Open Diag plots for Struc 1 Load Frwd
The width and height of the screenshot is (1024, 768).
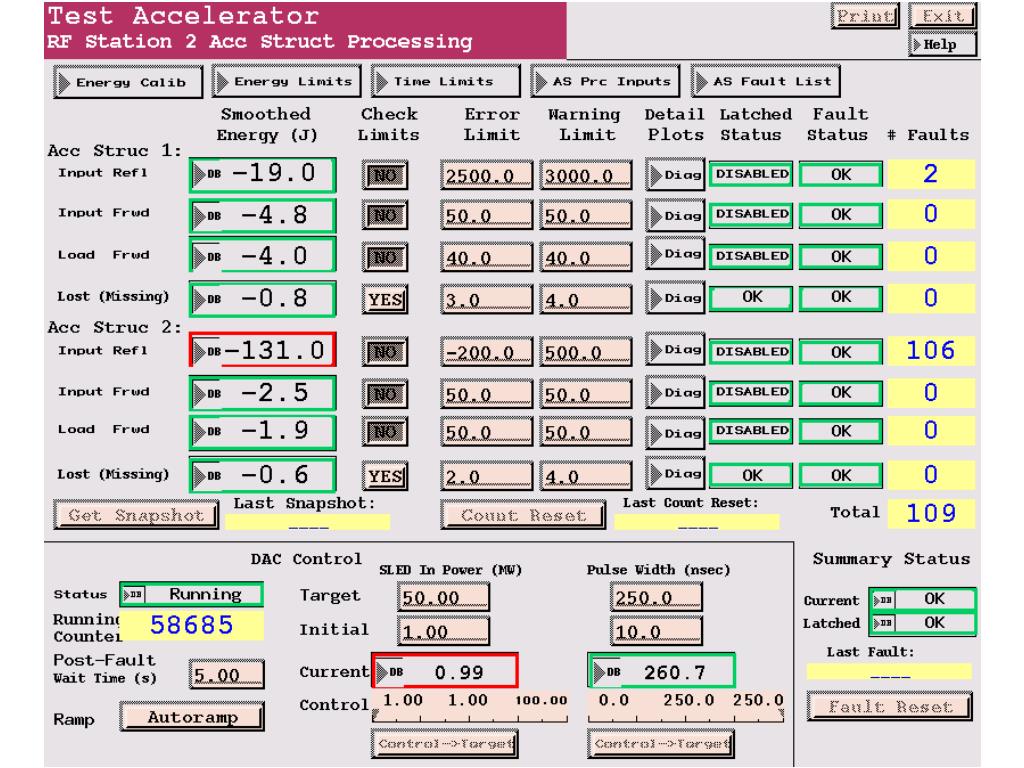pyautogui.click(x=675, y=254)
